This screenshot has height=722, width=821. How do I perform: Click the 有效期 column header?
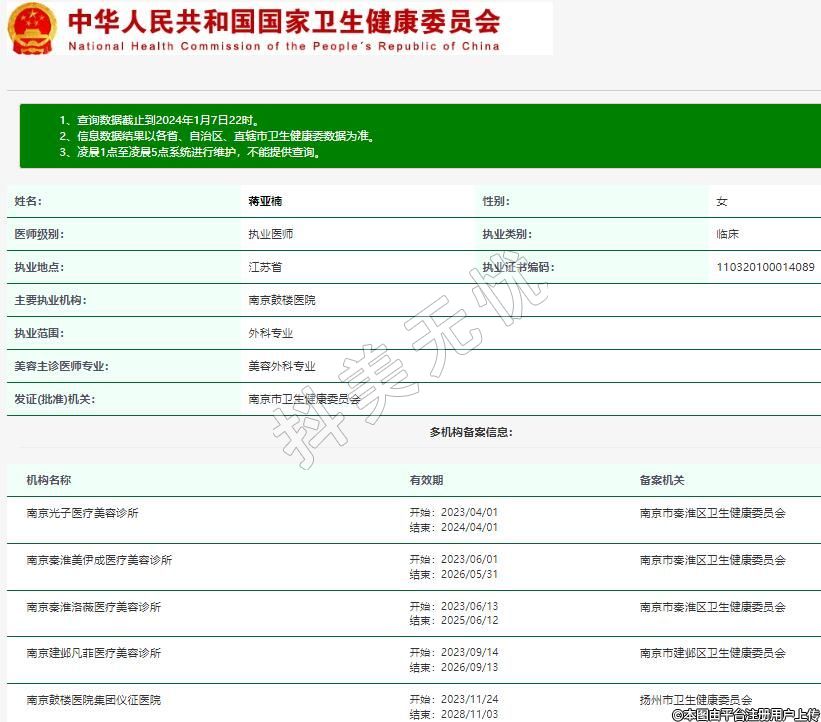coord(426,480)
